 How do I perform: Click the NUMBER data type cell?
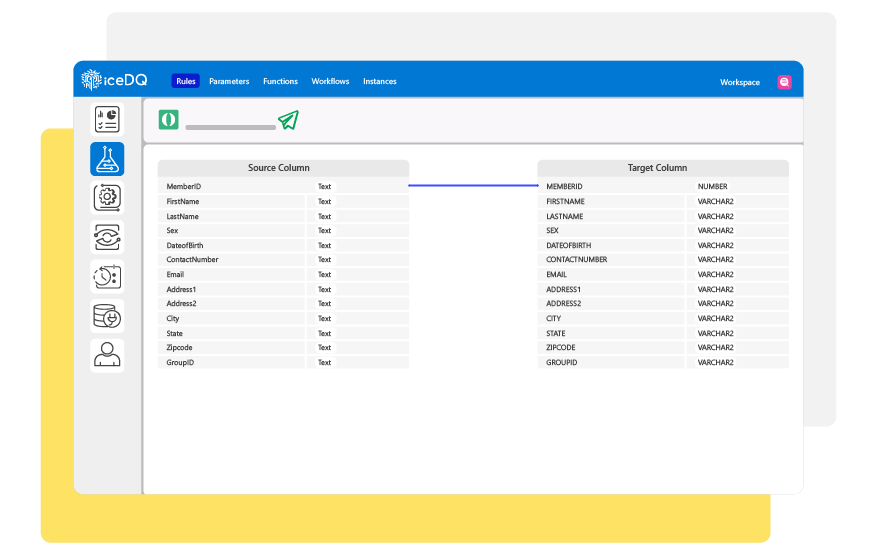tap(712, 186)
